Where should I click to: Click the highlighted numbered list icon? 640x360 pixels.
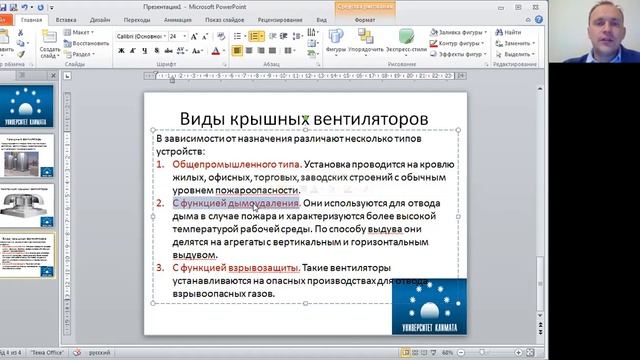[254, 36]
